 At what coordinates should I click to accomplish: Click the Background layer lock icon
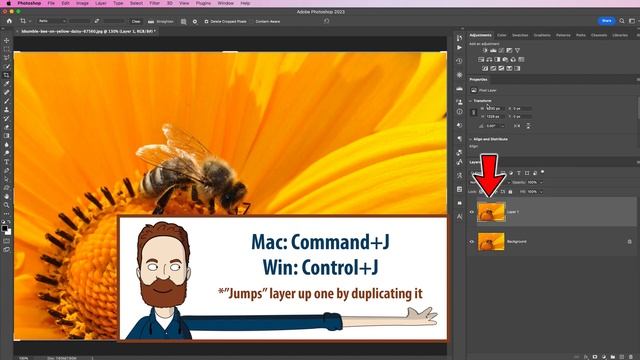tap(629, 242)
